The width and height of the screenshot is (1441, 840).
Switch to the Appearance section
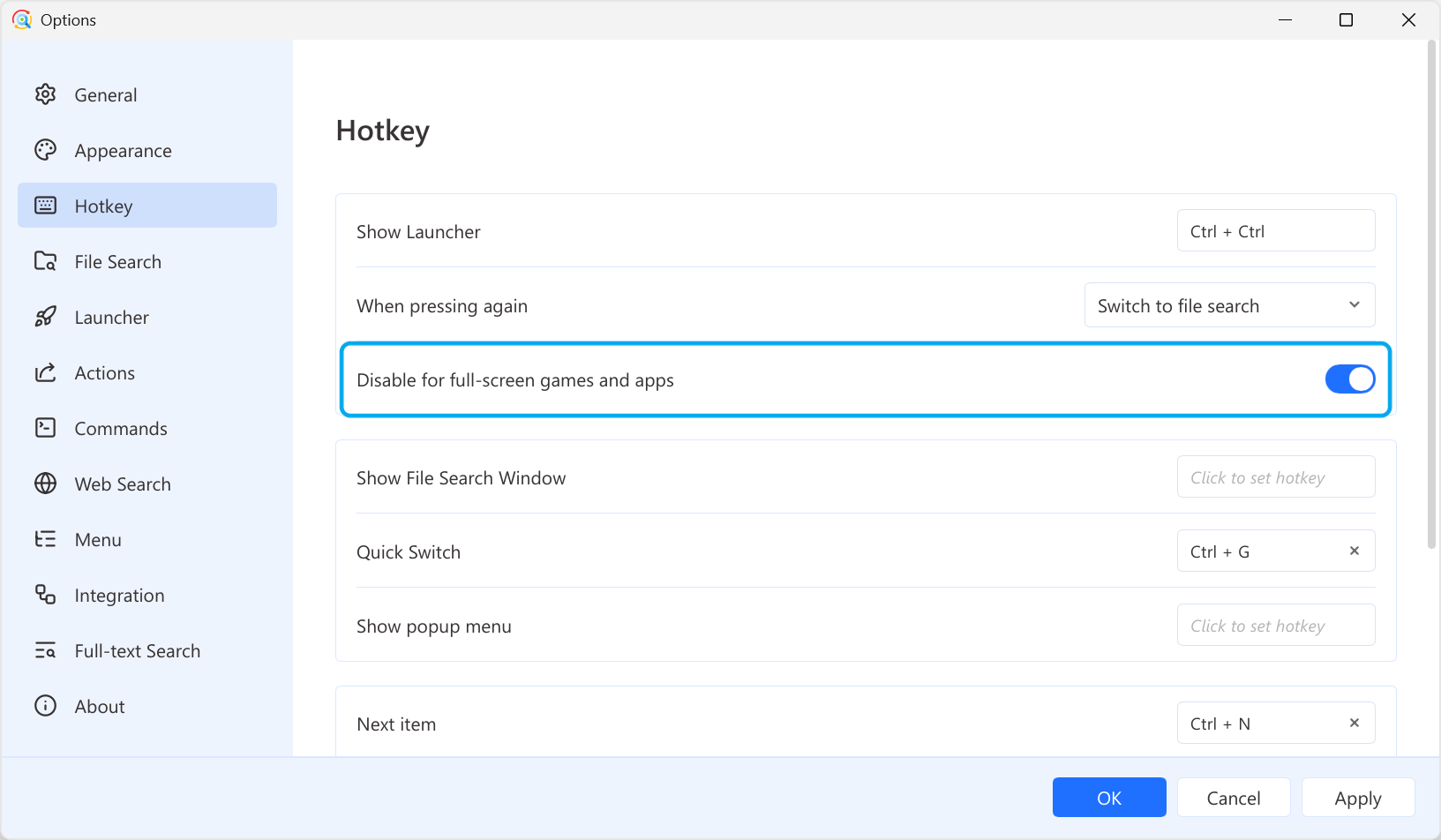pyautogui.click(x=147, y=150)
